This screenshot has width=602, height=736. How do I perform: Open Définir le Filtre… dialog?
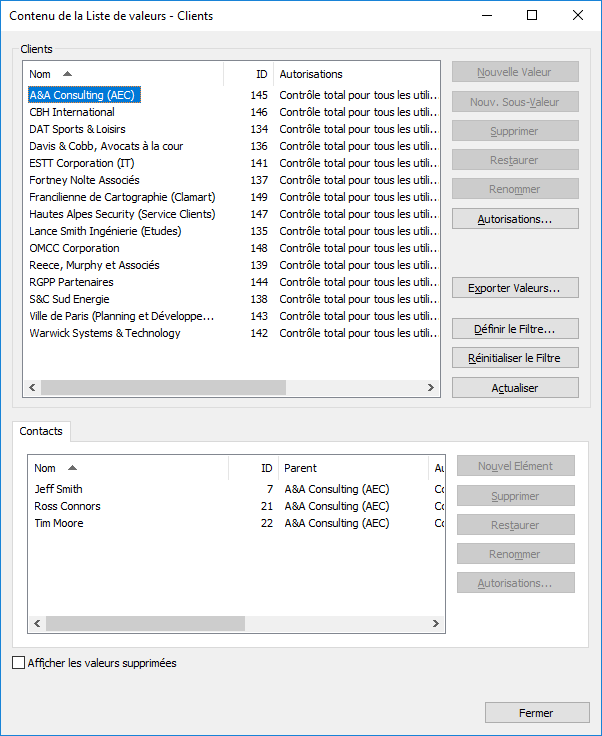(x=515, y=329)
